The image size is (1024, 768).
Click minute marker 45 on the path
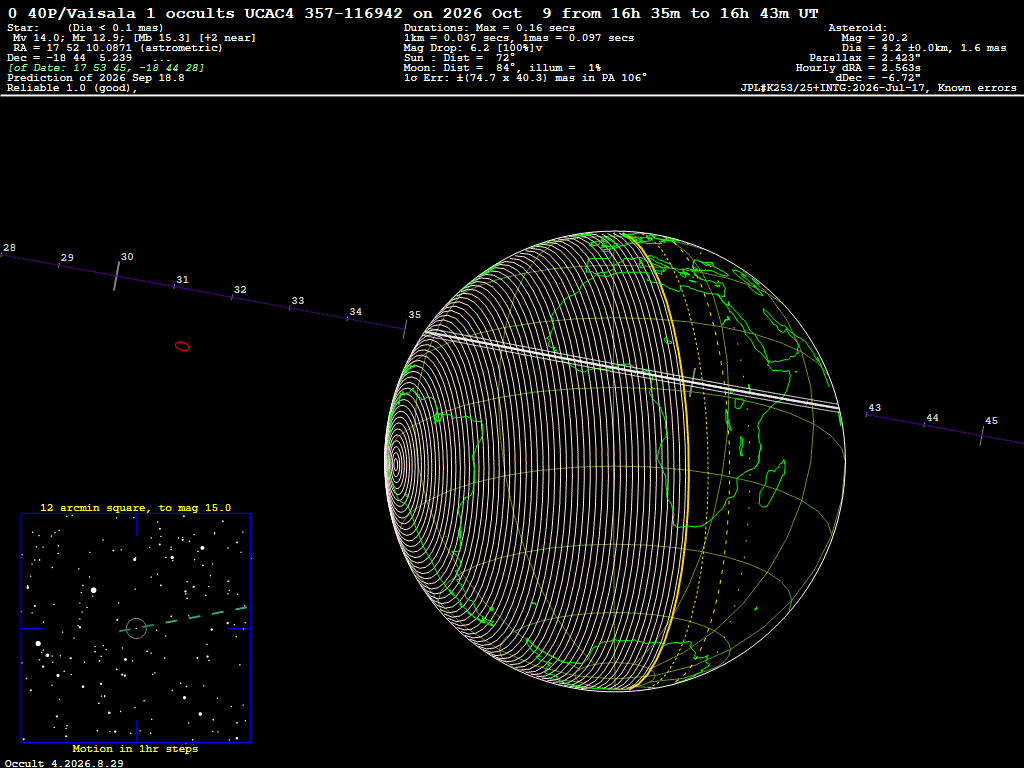tap(991, 421)
